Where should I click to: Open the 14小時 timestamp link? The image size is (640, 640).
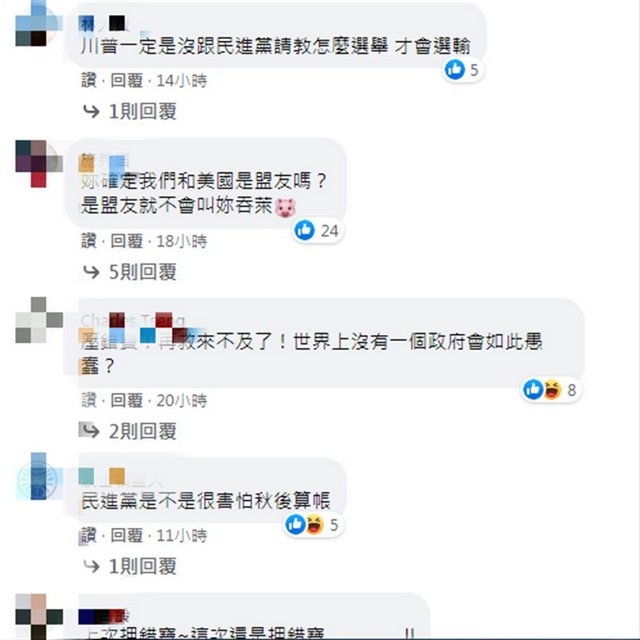pyautogui.click(x=182, y=80)
